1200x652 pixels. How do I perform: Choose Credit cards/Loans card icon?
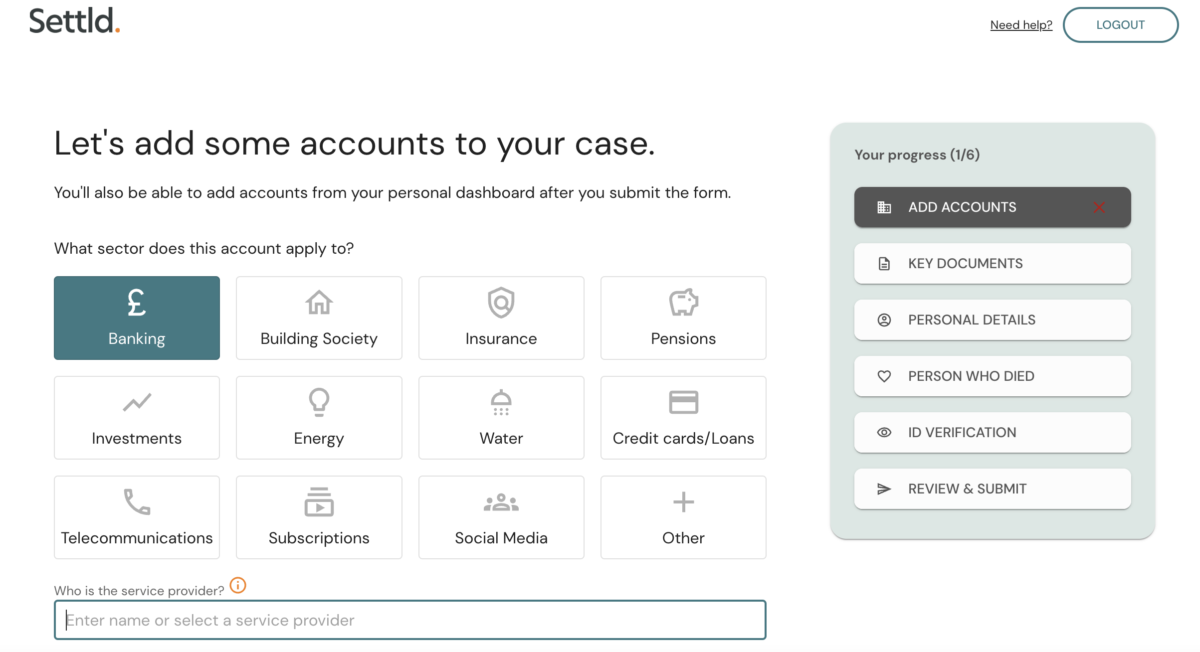(683, 402)
